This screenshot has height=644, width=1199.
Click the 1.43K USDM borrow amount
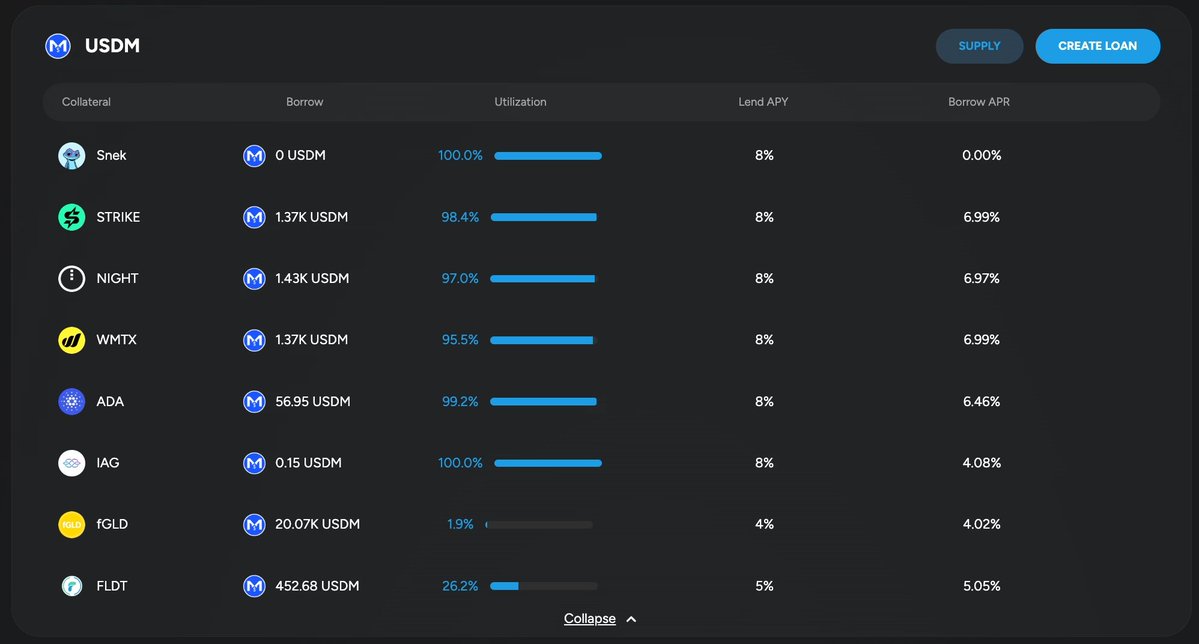click(x=312, y=278)
